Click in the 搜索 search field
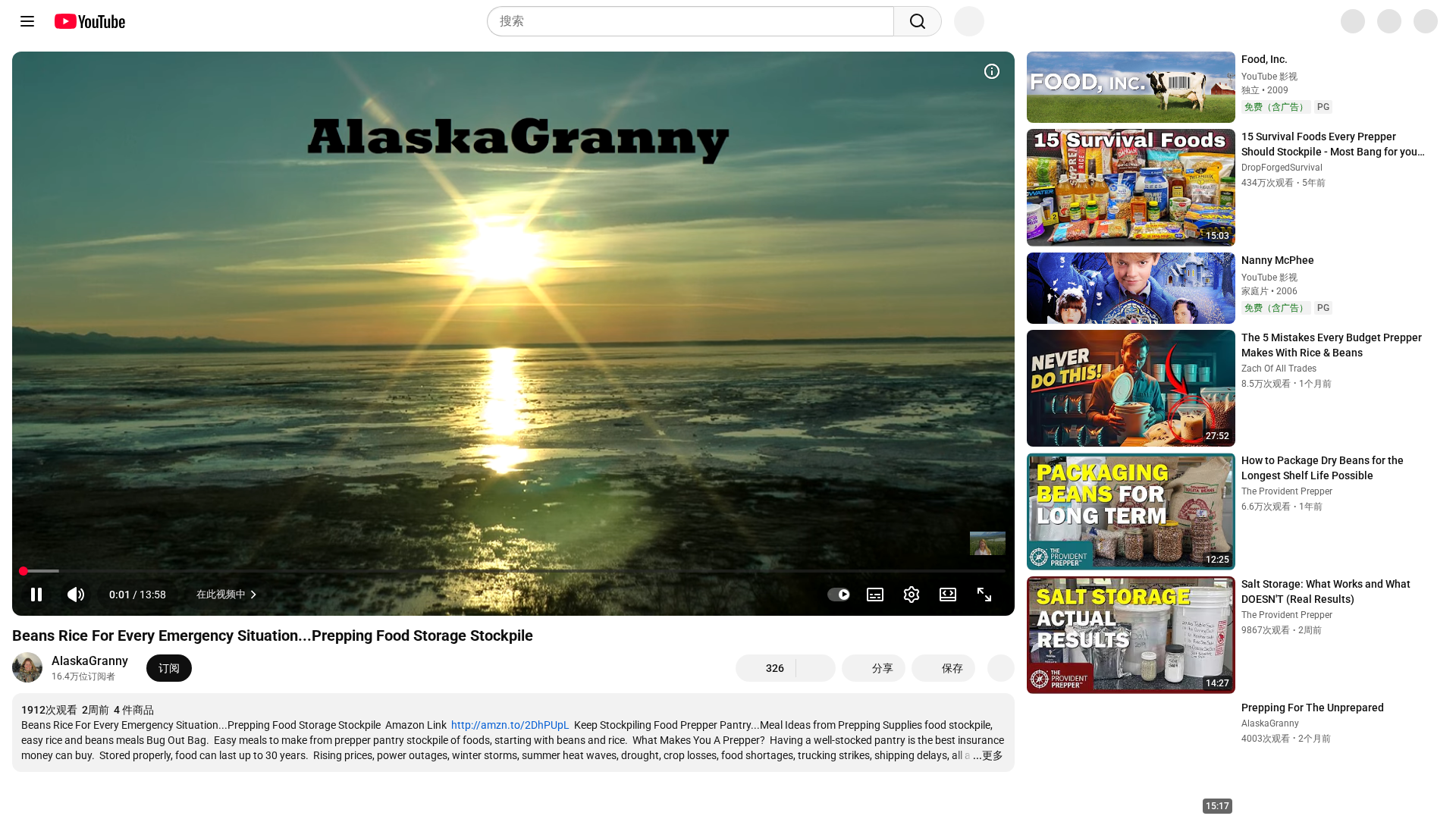1456x819 pixels. pos(690,21)
